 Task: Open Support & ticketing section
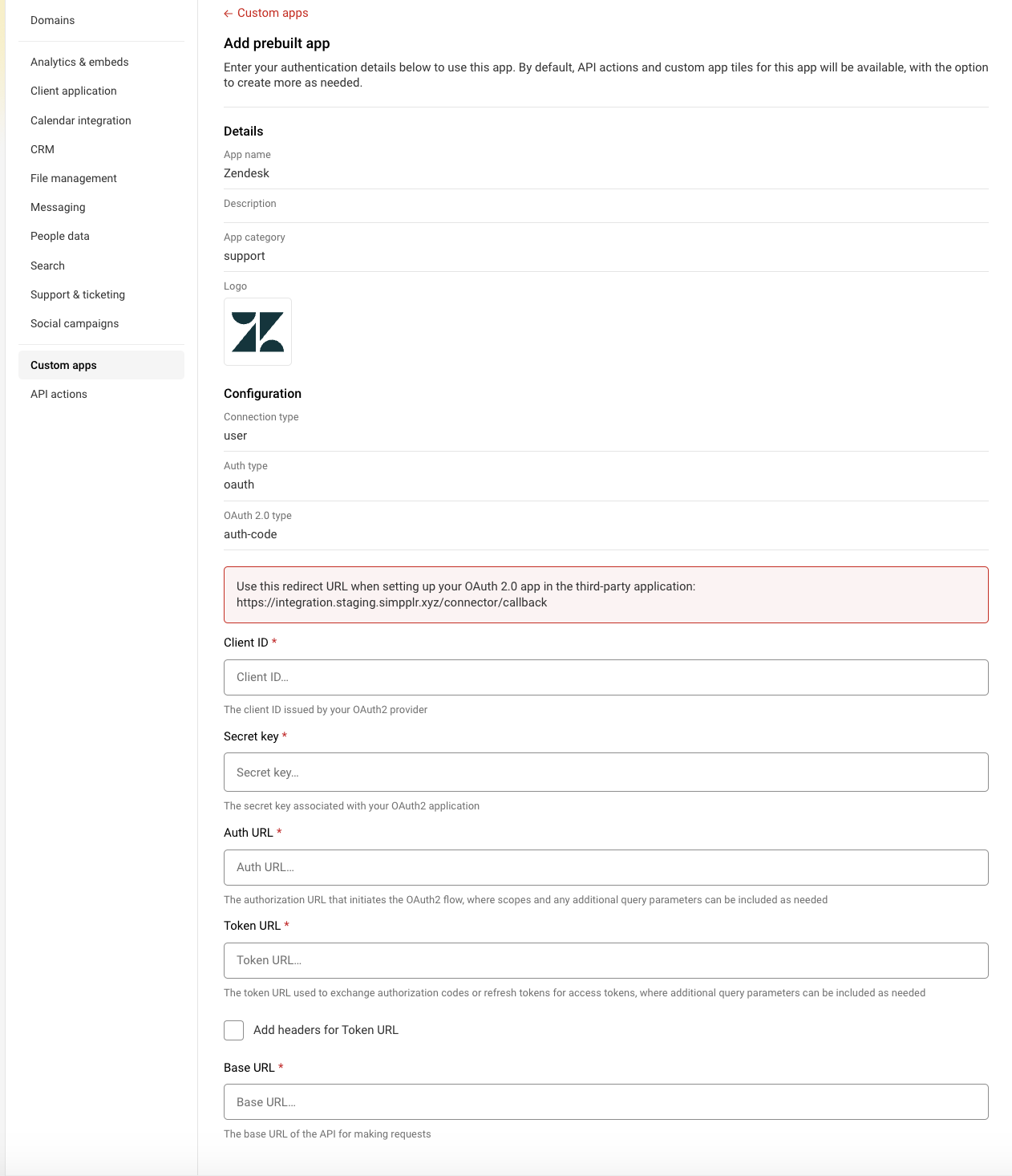point(78,294)
